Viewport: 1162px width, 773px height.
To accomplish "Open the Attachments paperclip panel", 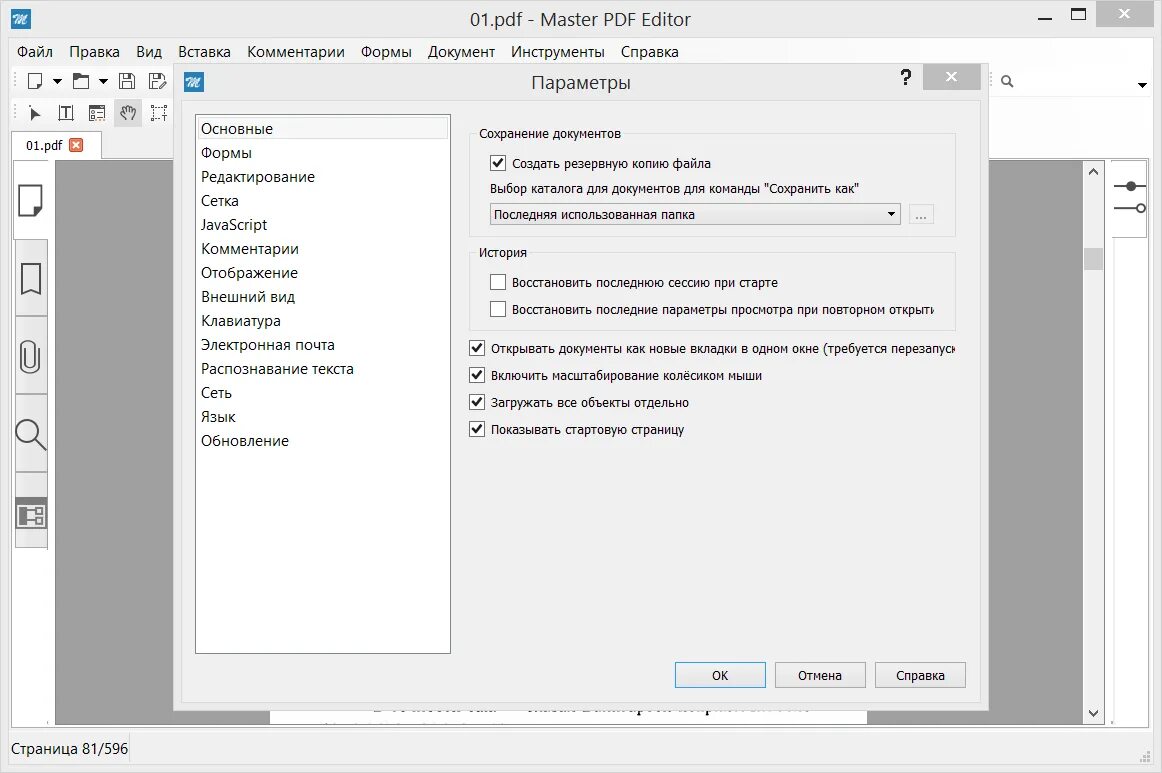I will point(30,356).
